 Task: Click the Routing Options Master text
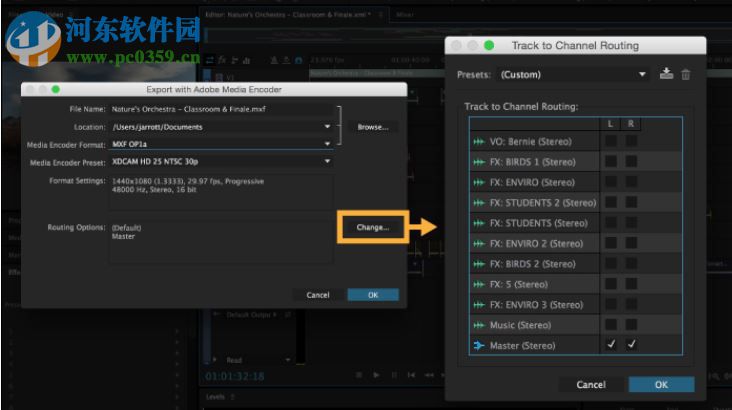click(123, 236)
